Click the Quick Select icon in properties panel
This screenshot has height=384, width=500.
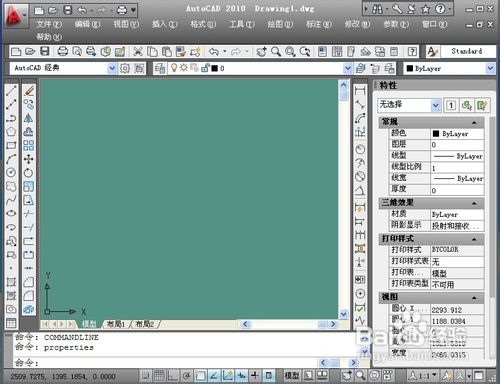coord(482,105)
